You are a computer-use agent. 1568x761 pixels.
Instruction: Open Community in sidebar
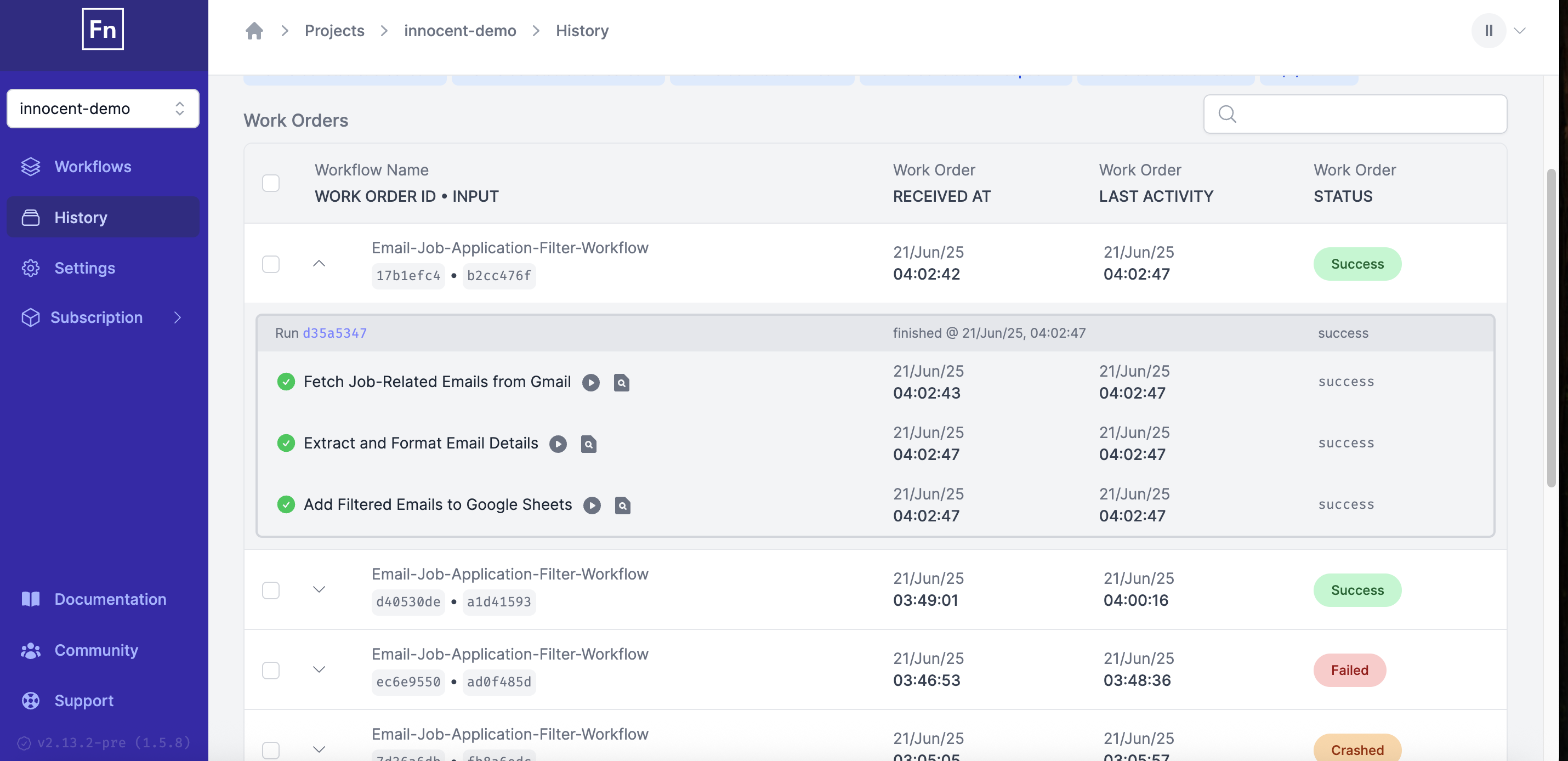click(103, 650)
